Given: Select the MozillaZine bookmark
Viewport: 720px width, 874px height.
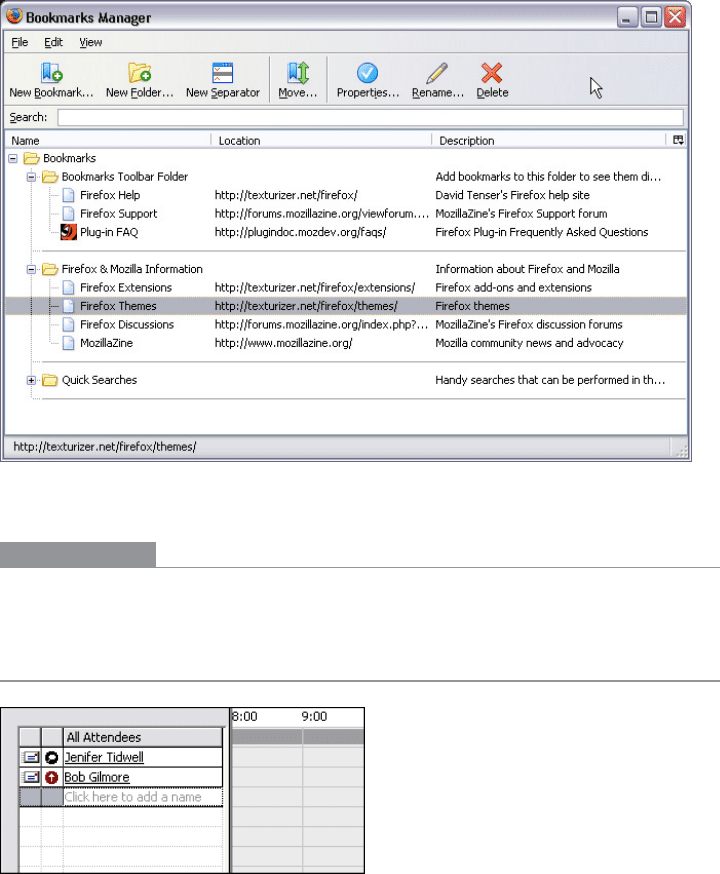Looking at the screenshot, I should point(106,343).
